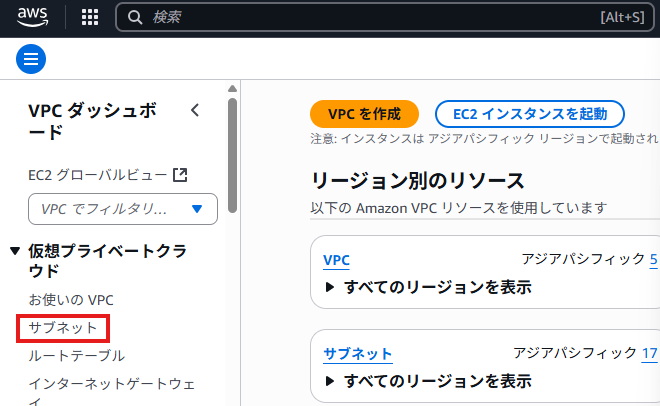Image resolution: width=660 pixels, height=406 pixels.
Task: Click the Alt+S shortcut hint
Action: (x=622, y=17)
